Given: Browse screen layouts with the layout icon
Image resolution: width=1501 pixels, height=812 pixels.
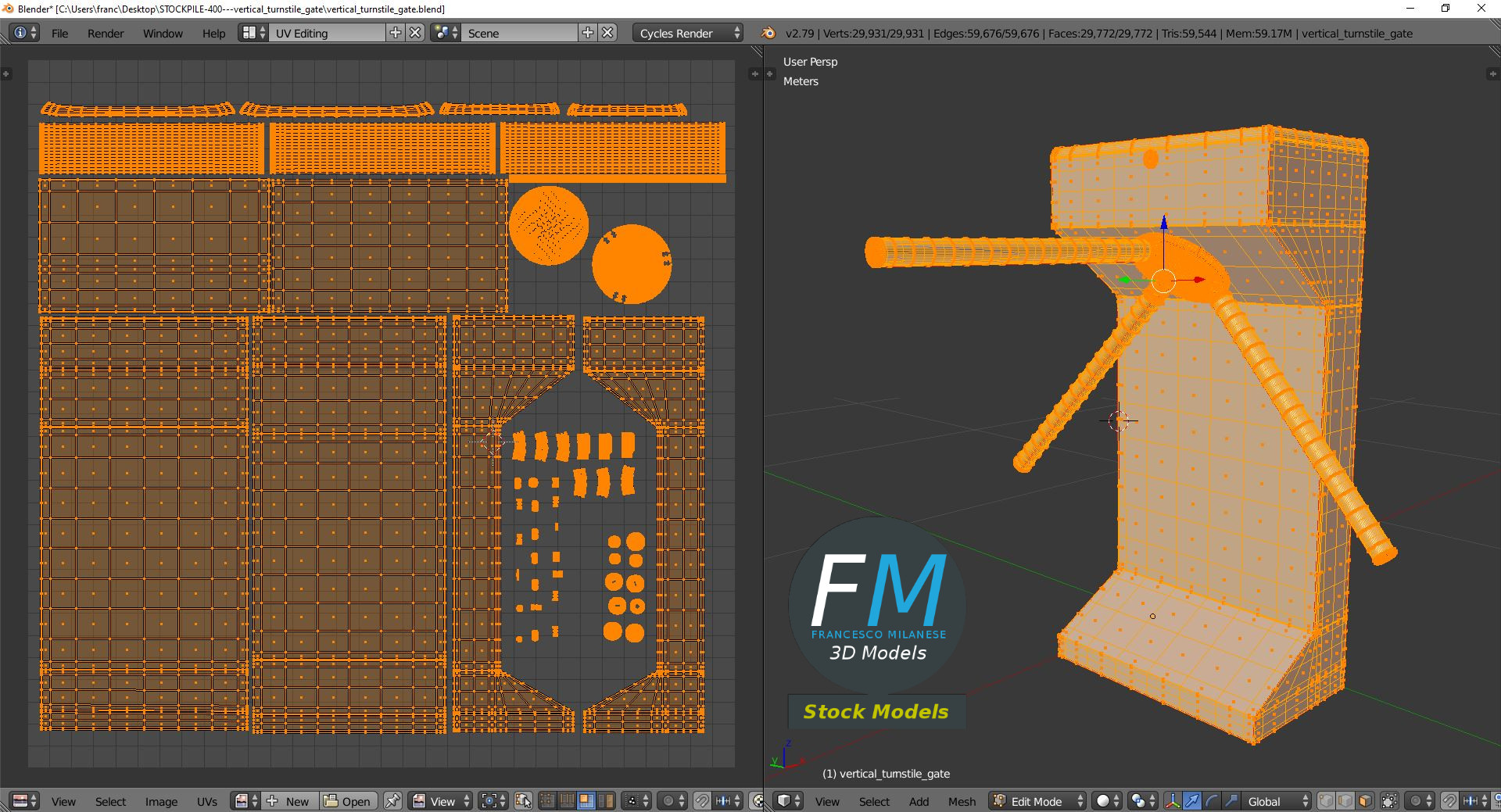Looking at the screenshot, I should tap(253, 33).
